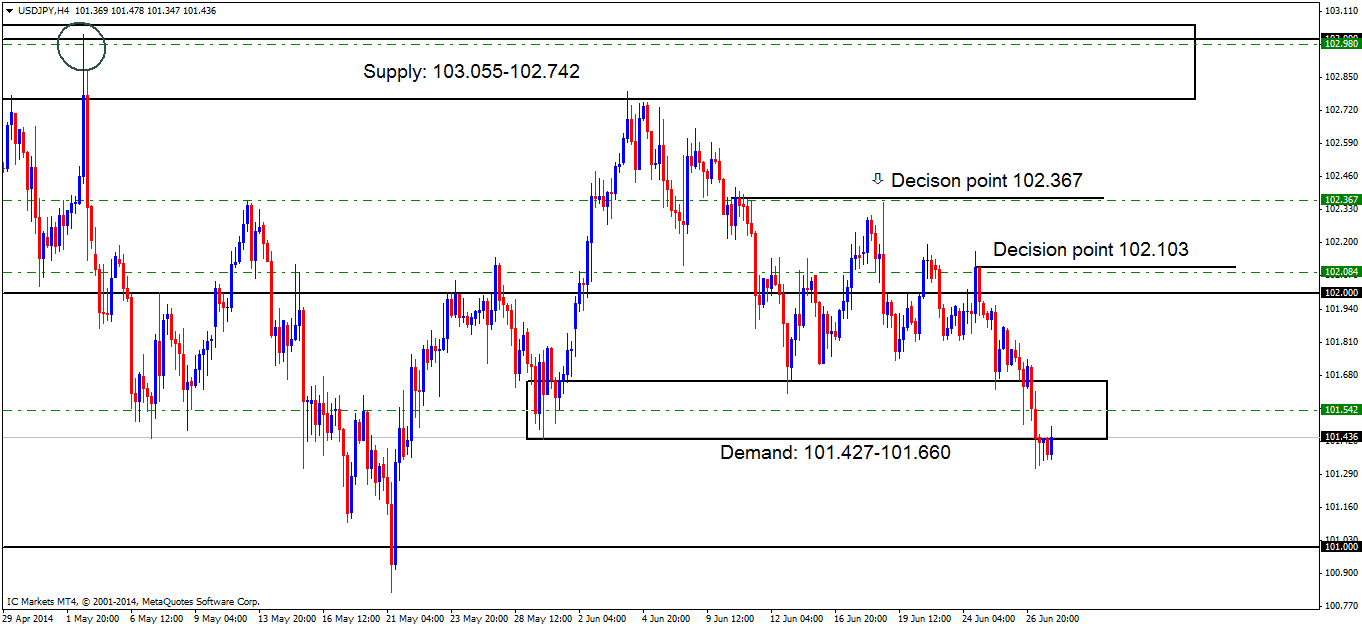Viewport: 1362px width, 627px height.
Task: Click the 102.720 value on price scale
Action: [1340, 109]
